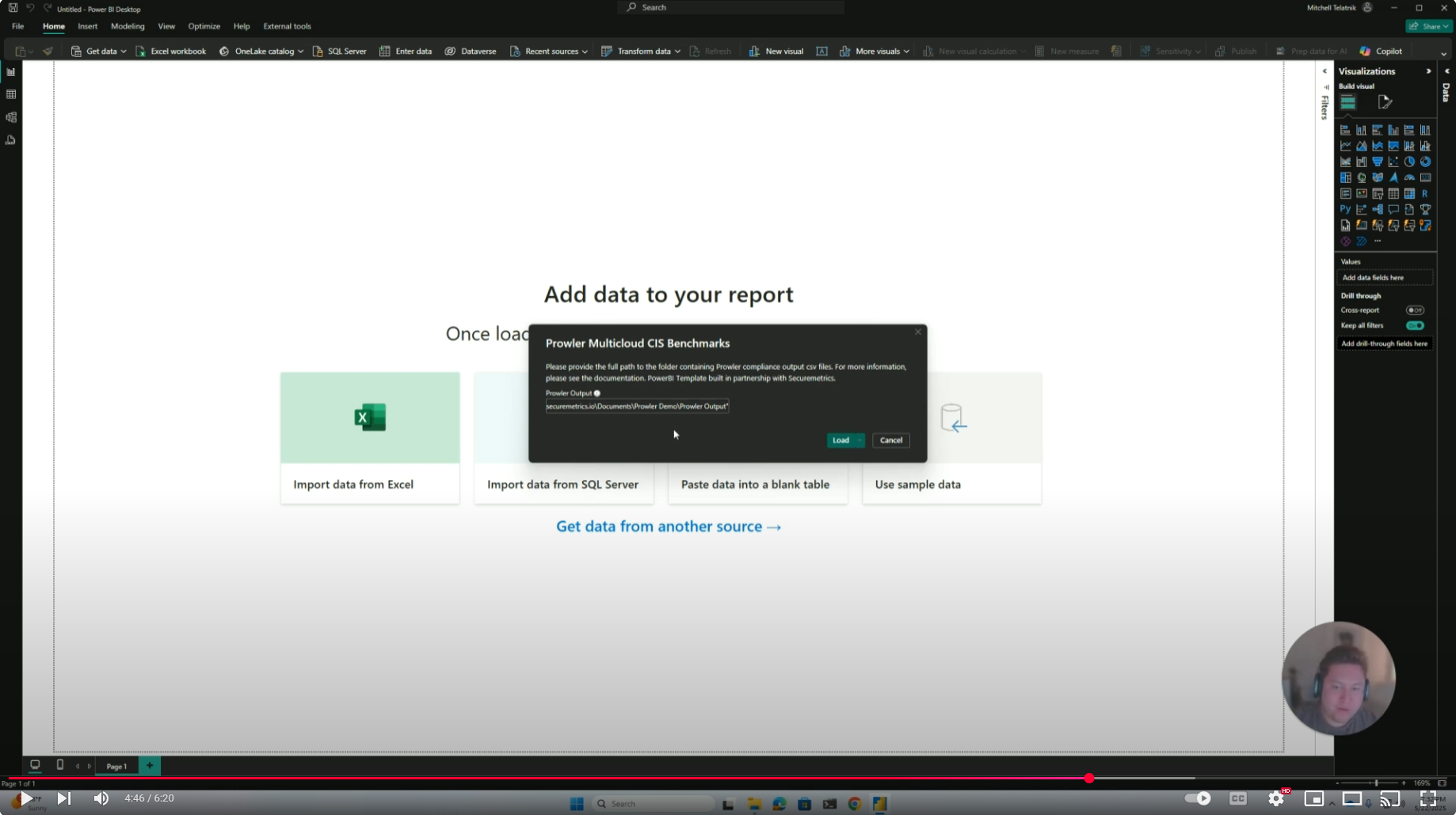Select the donut chart visual

1425,162
